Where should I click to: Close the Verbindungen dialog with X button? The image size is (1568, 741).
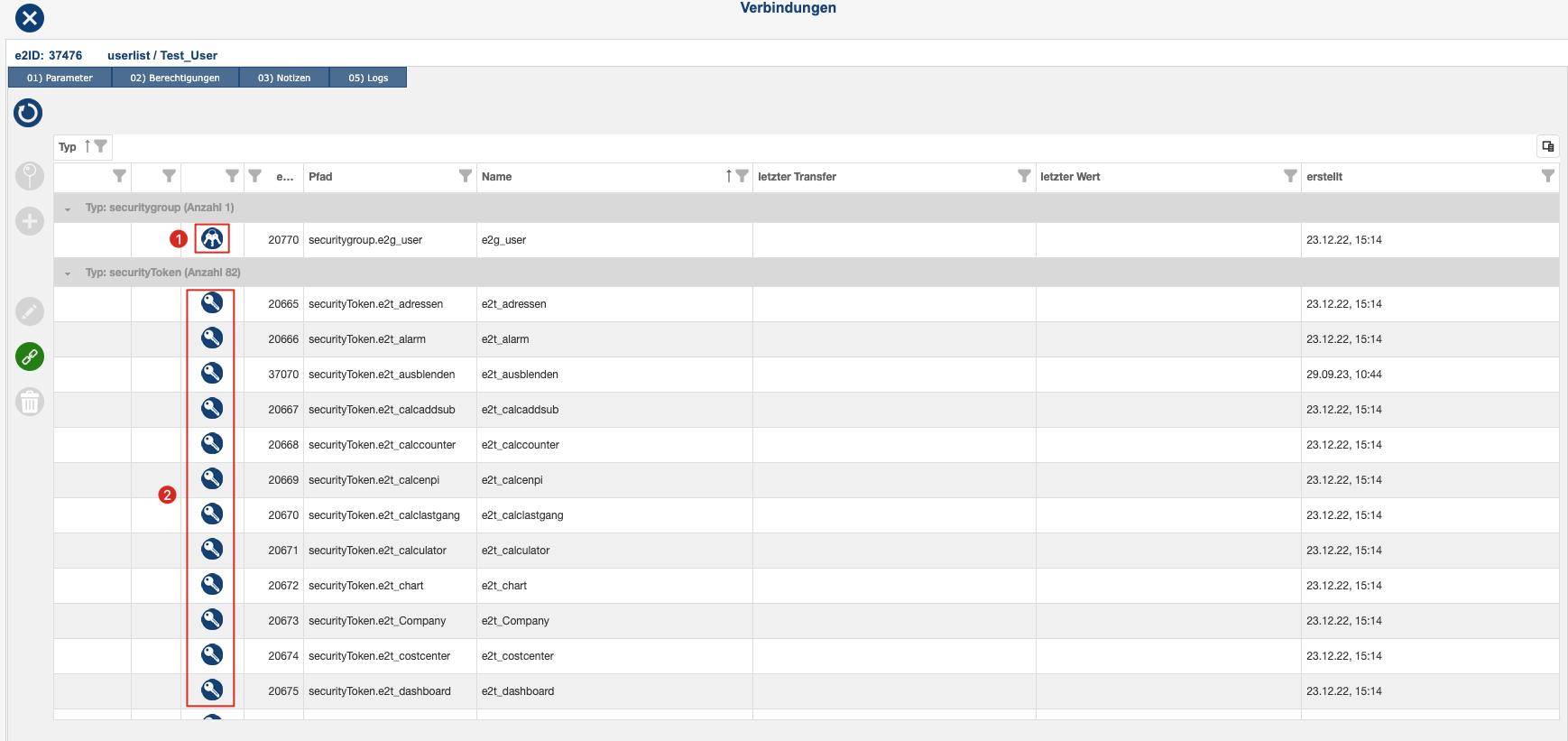pyautogui.click(x=30, y=17)
